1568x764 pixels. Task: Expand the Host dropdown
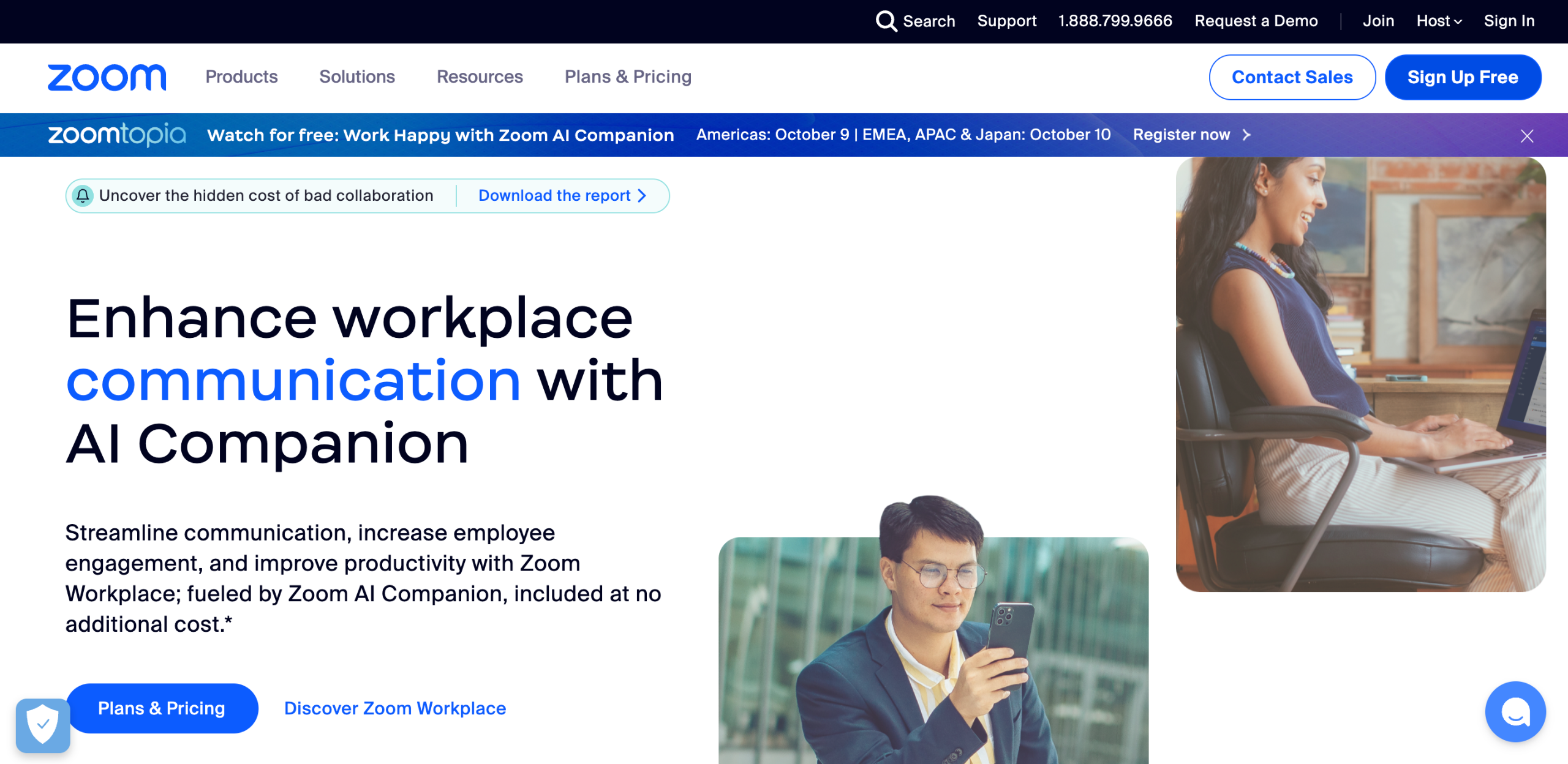[1439, 21]
